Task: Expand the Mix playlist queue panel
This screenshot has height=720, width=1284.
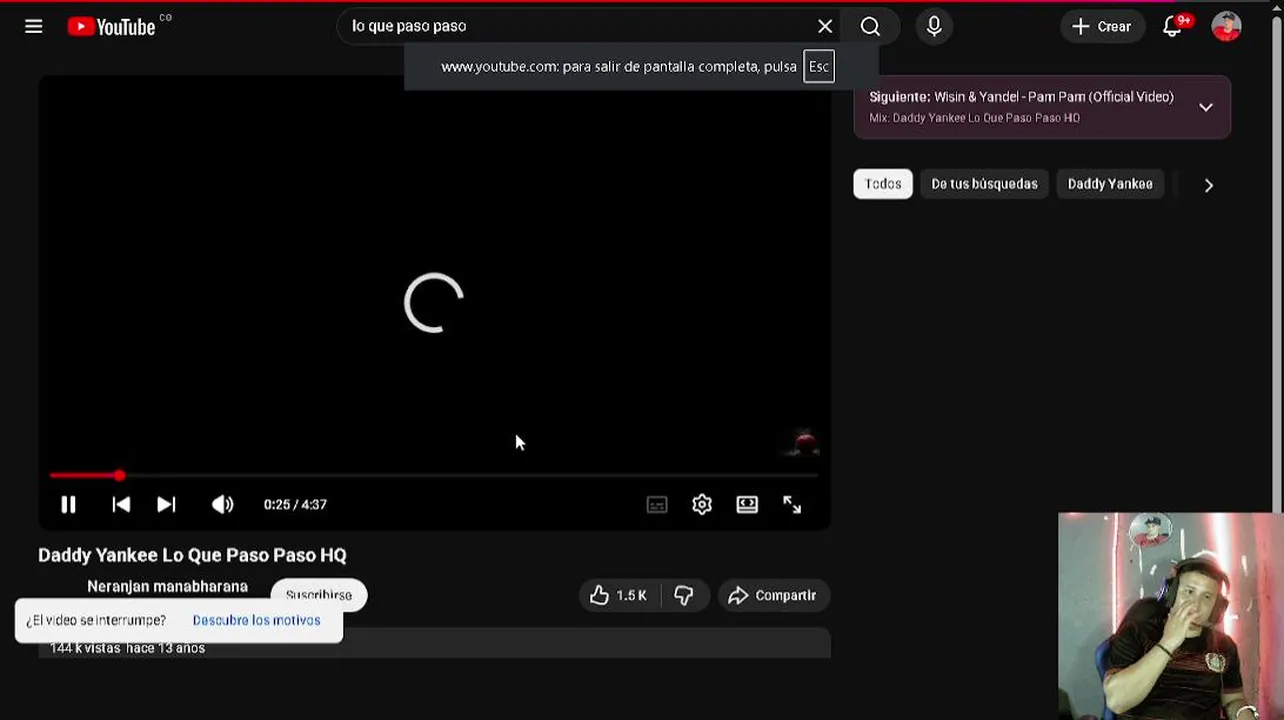Action: (1206, 107)
